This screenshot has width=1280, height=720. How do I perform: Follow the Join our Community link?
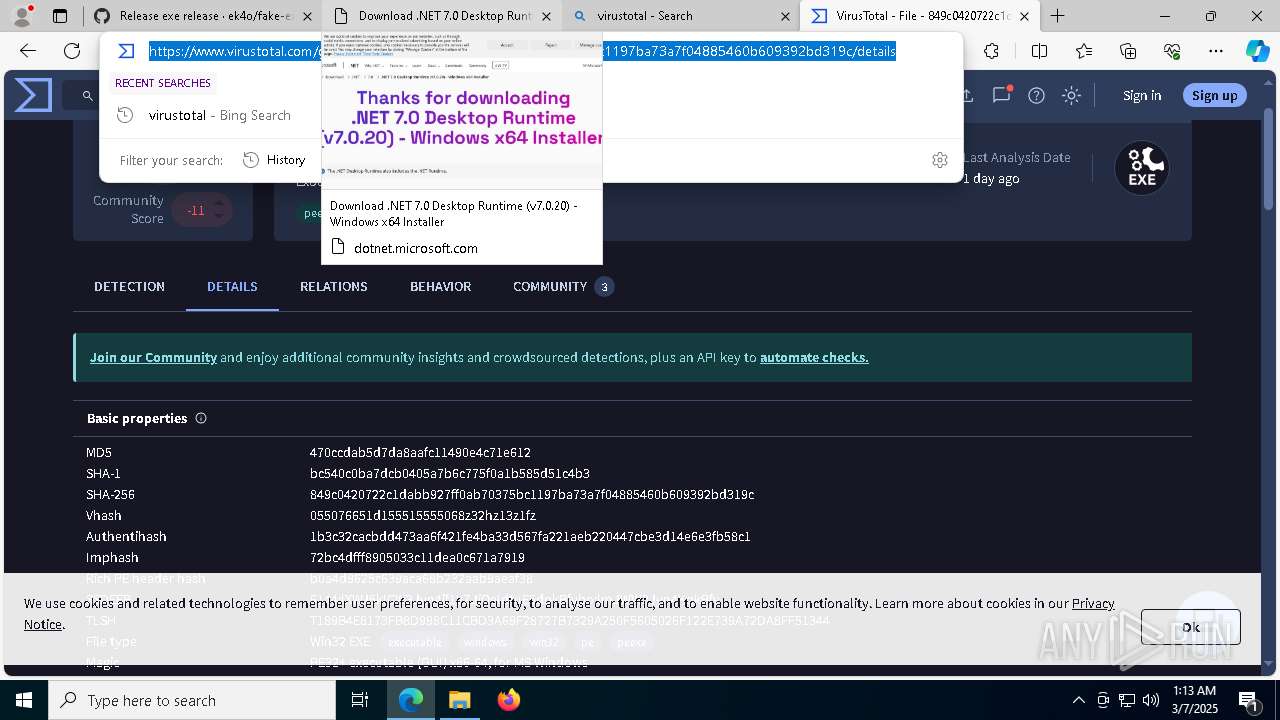[153, 357]
